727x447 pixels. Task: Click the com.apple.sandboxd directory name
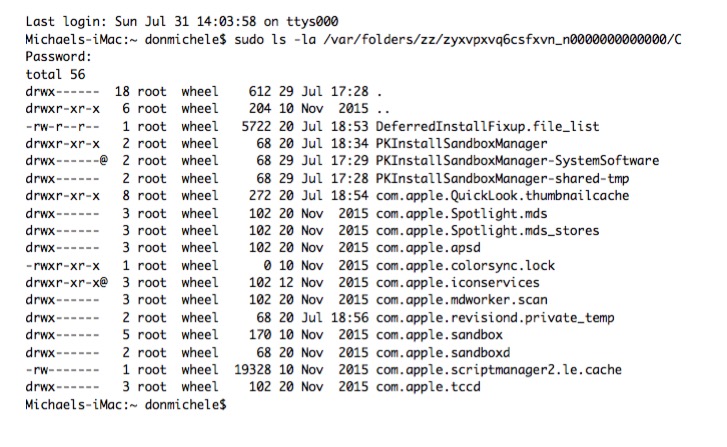[443, 352]
